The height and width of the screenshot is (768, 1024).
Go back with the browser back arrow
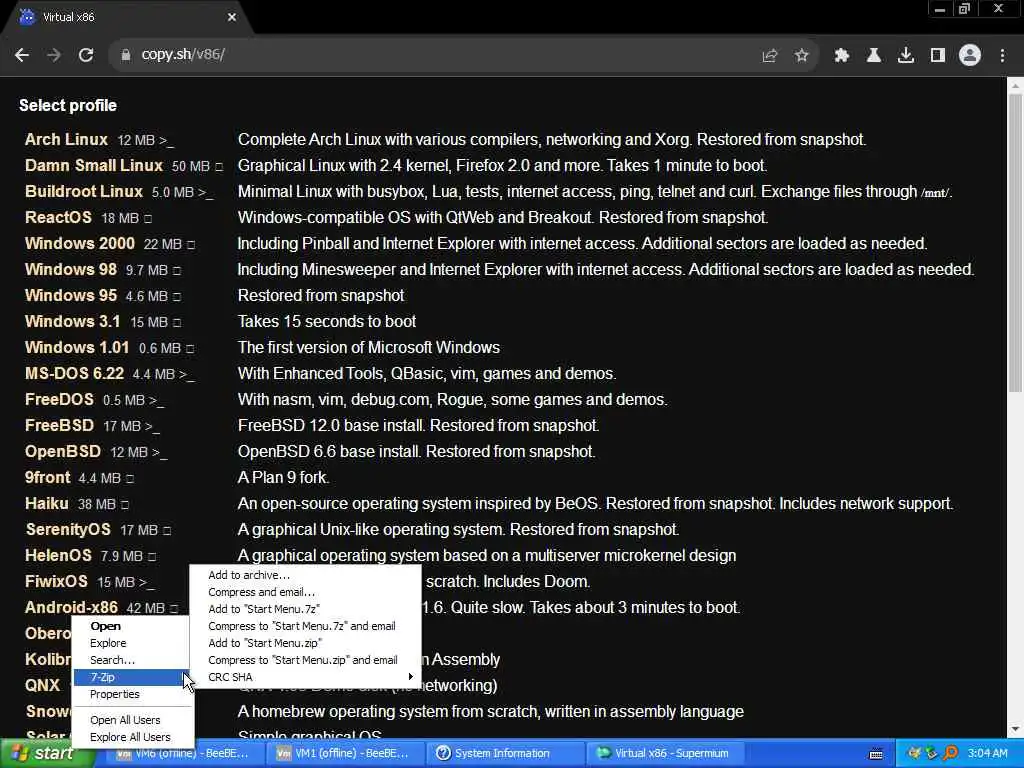point(22,55)
